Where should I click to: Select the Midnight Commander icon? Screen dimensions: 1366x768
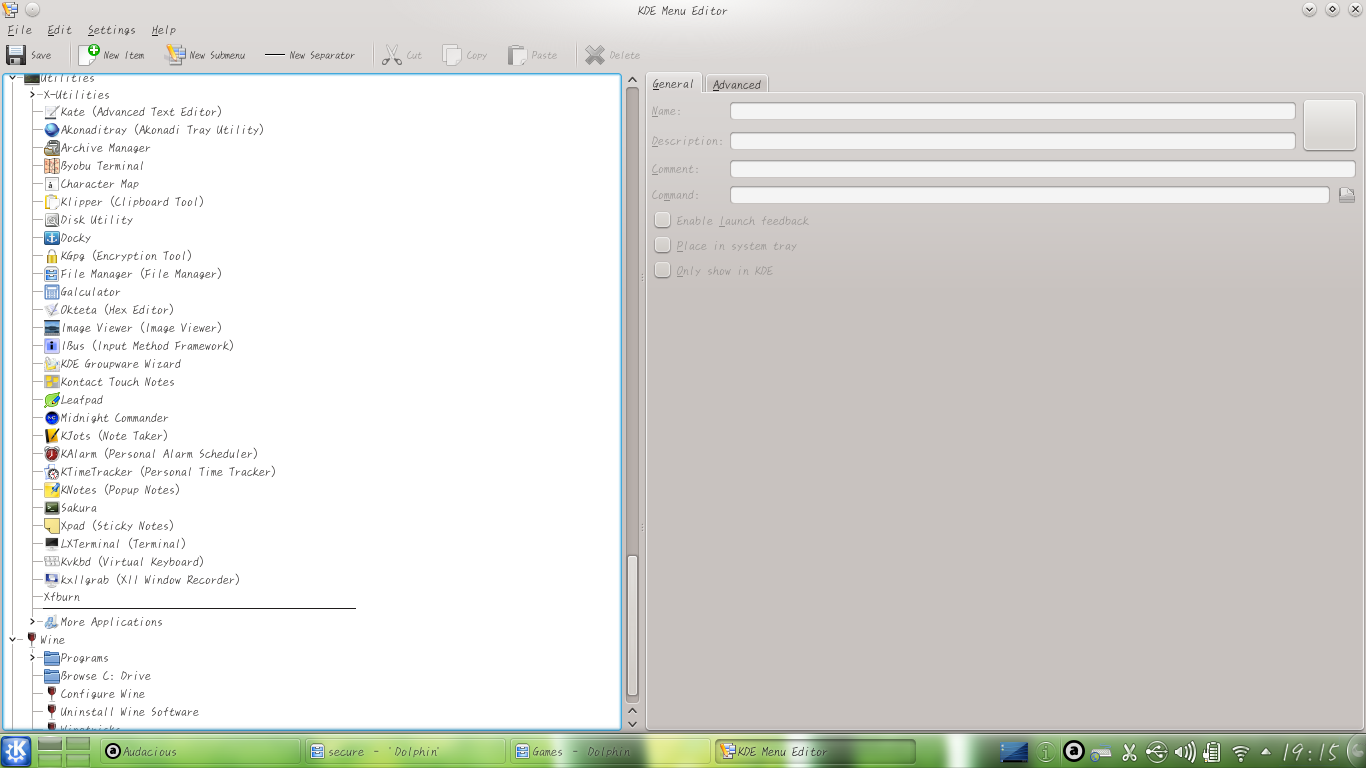(52, 418)
